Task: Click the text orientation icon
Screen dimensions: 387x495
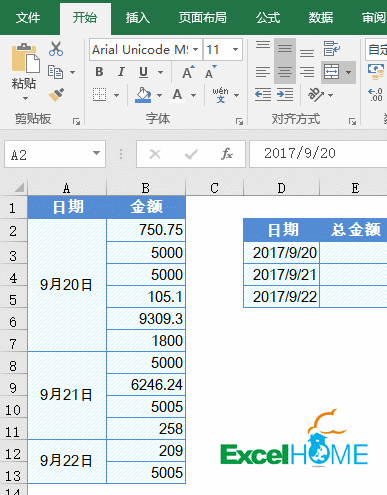Action: coord(315,95)
